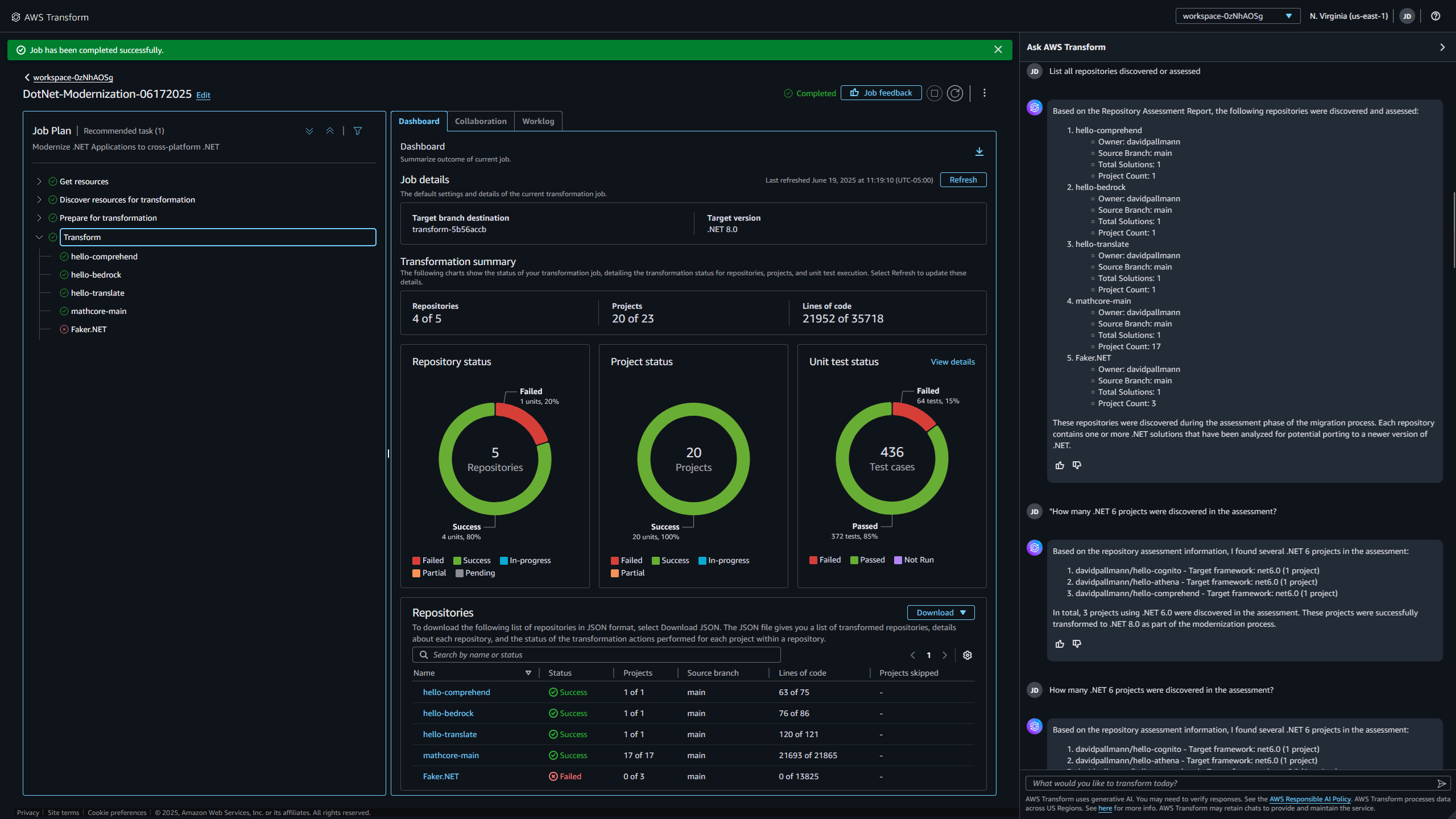Click the Failed legend swatch under Repository status
Viewport: 1456px width, 819px height.
tap(415, 560)
